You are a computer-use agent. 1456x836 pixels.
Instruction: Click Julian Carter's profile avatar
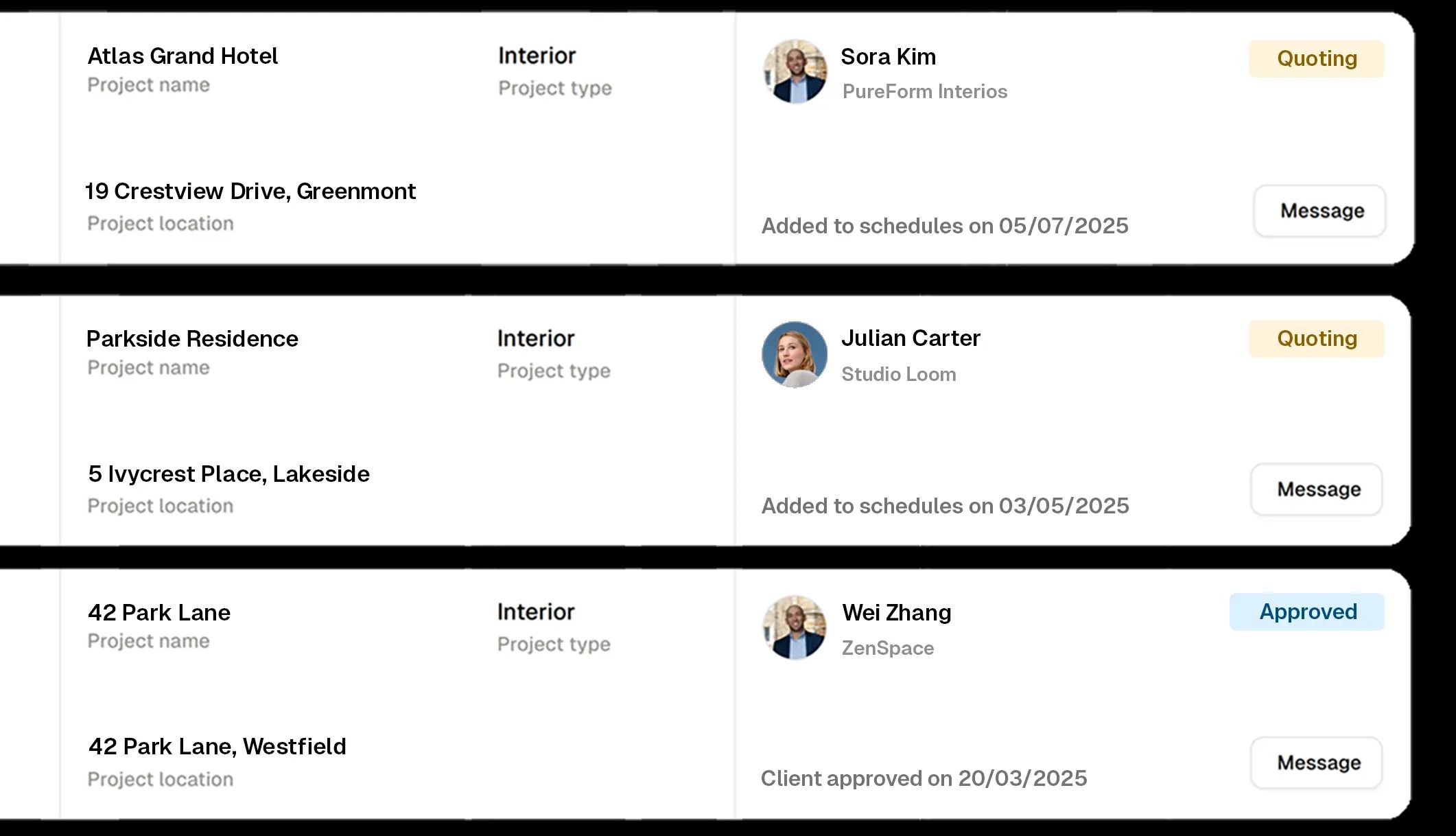point(795,354)
